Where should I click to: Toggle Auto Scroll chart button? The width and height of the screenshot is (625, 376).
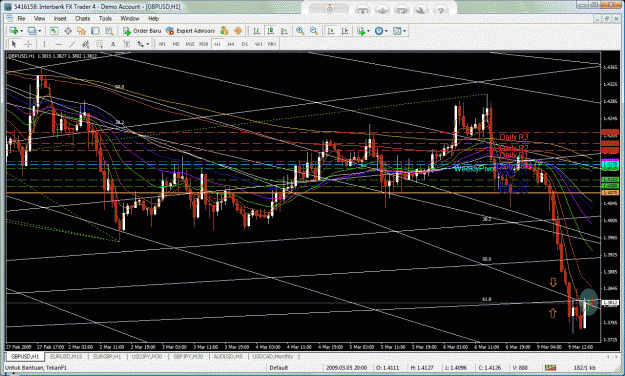(x=331, y=31)
